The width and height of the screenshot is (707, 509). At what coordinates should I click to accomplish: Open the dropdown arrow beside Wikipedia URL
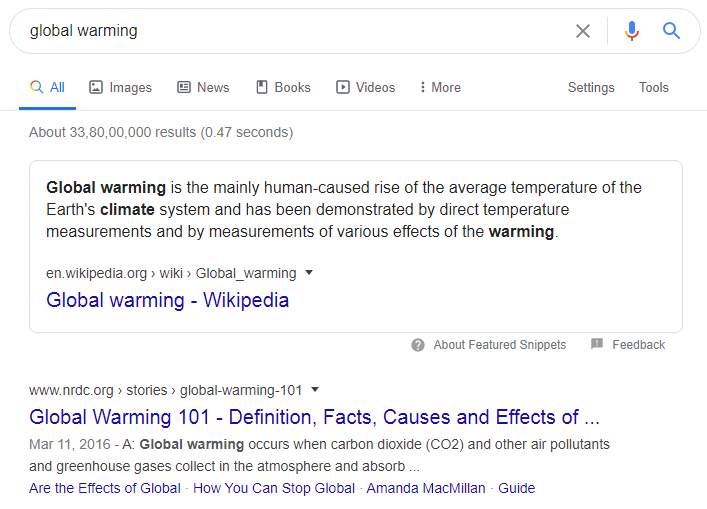(309, 272)
